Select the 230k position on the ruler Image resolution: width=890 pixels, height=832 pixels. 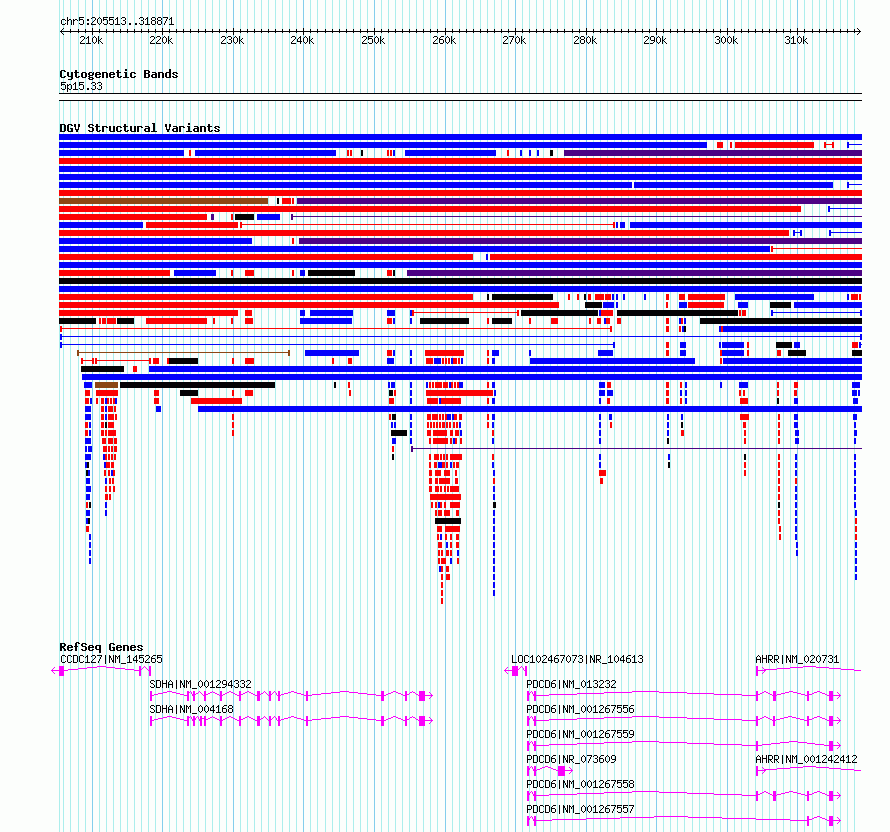pos(232,40)
